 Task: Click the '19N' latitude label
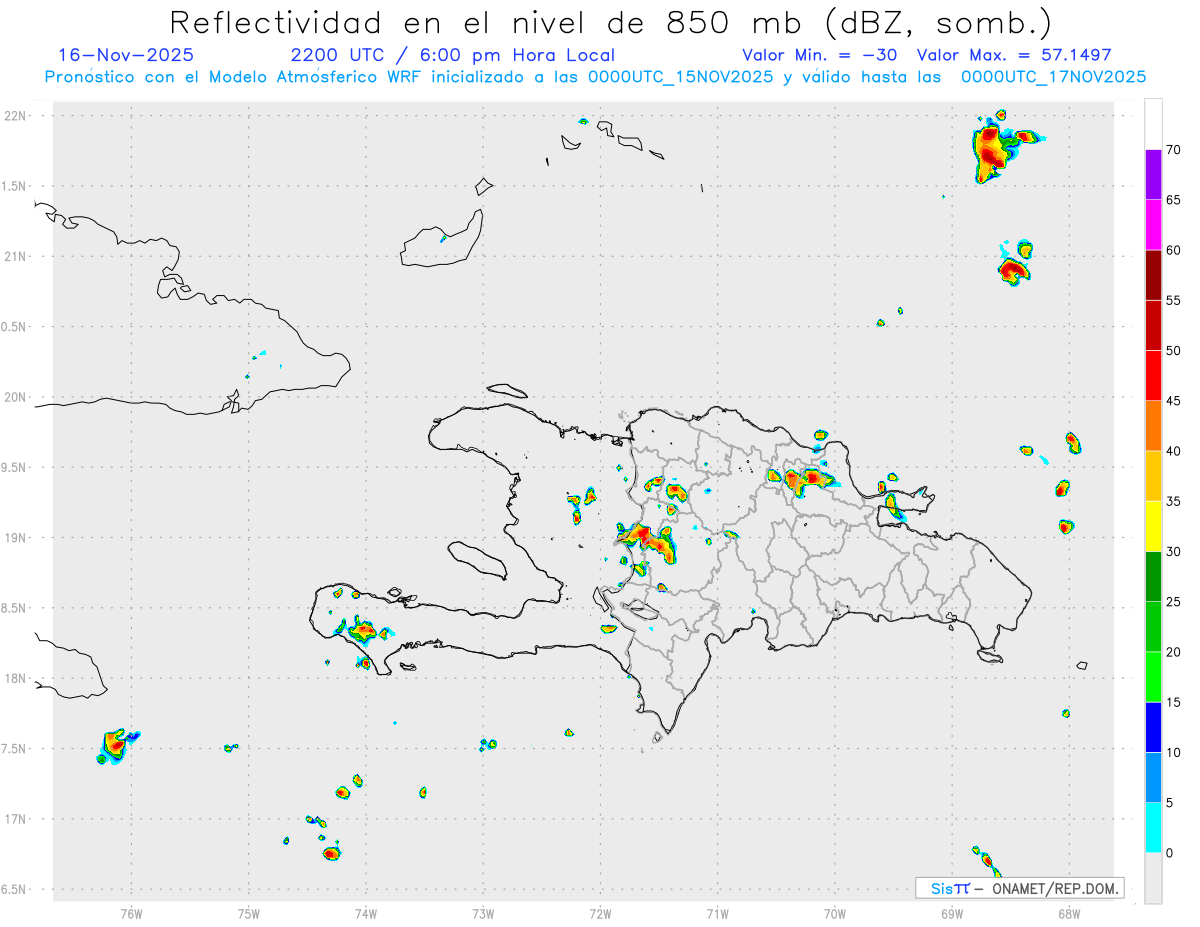tap(17, 538)
